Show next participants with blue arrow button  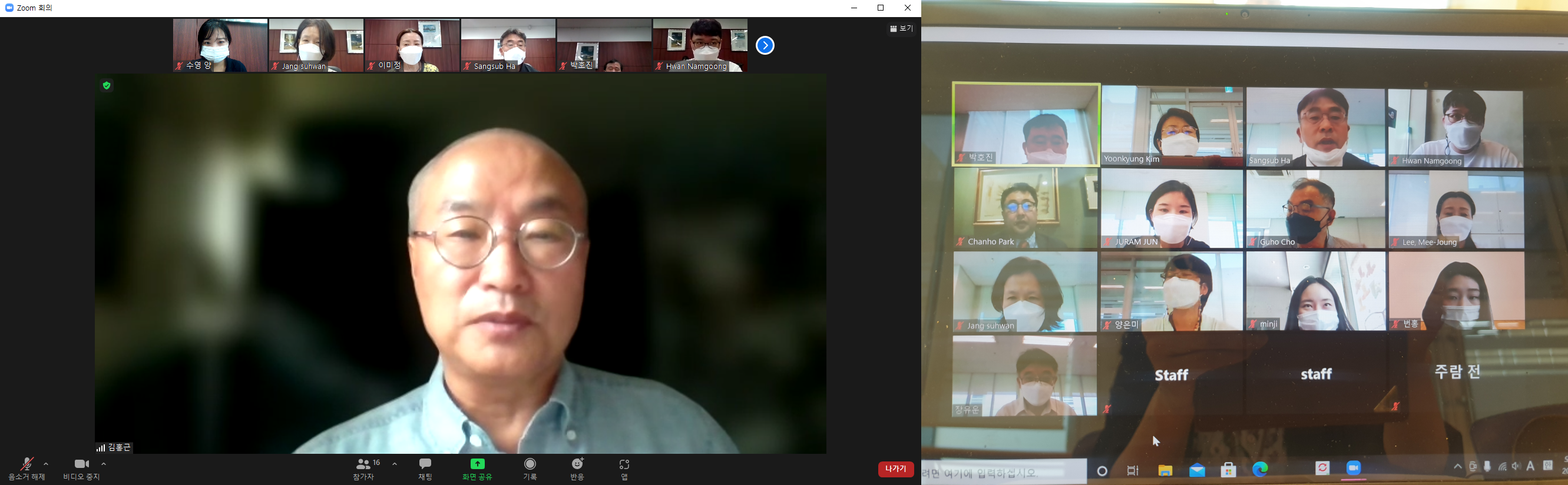click(765, 45)
